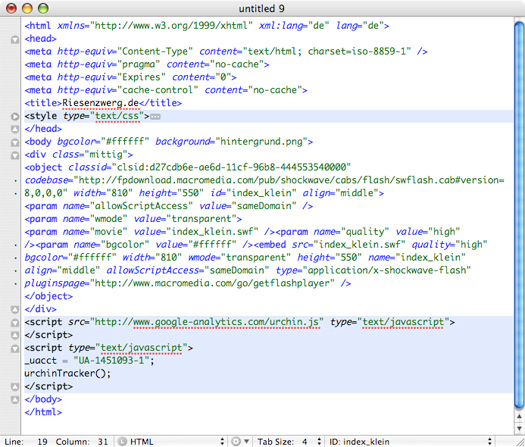Viewport: 525px width, 447px height.
Task: Zoom the window with green button
Action: tap(43, 8)
